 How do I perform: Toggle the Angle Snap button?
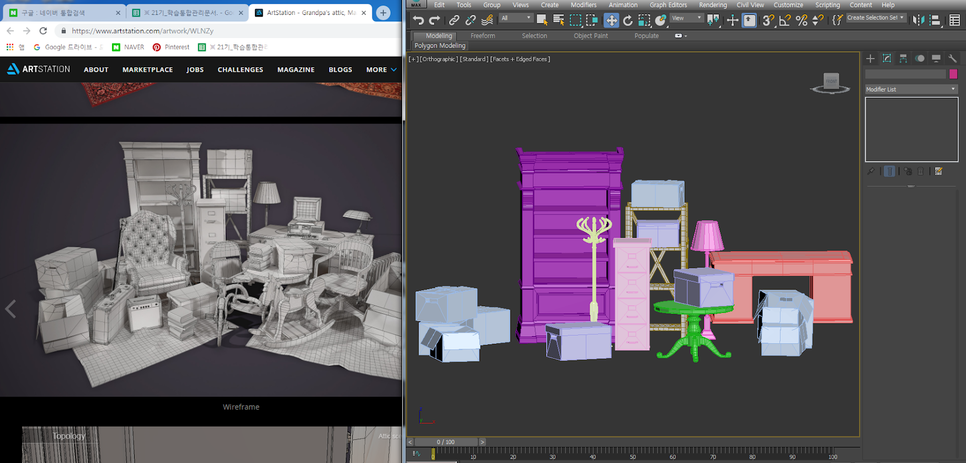[785, 20]
